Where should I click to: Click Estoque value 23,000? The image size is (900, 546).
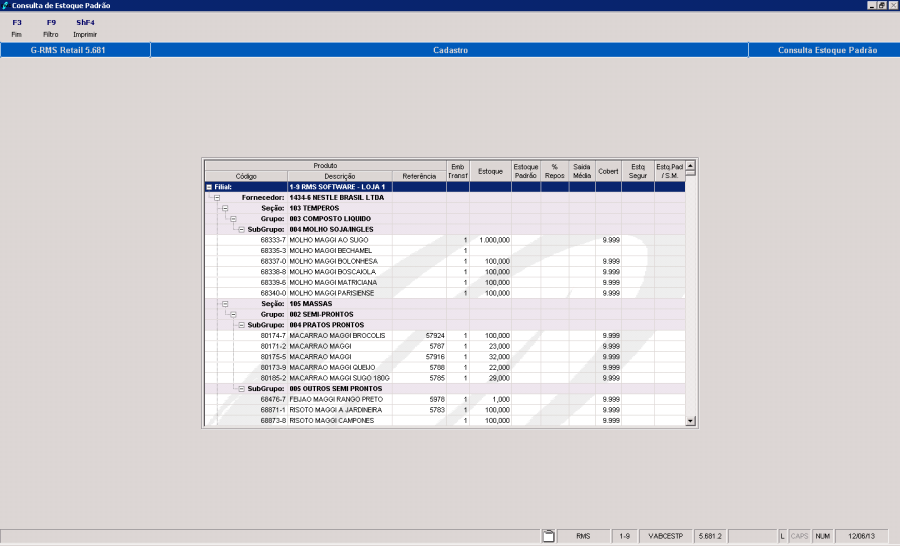[499, 346]
